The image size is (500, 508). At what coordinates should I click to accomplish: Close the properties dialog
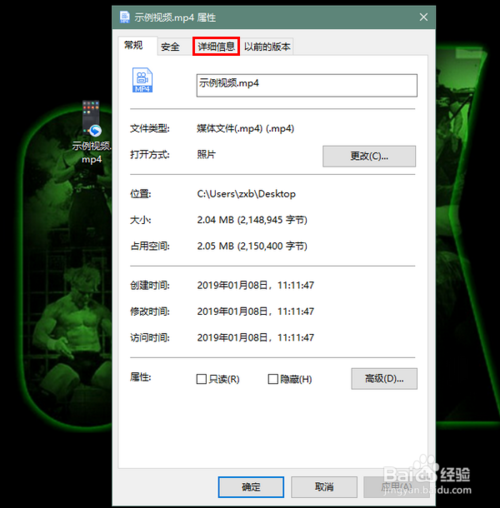[x=423, y=17]
